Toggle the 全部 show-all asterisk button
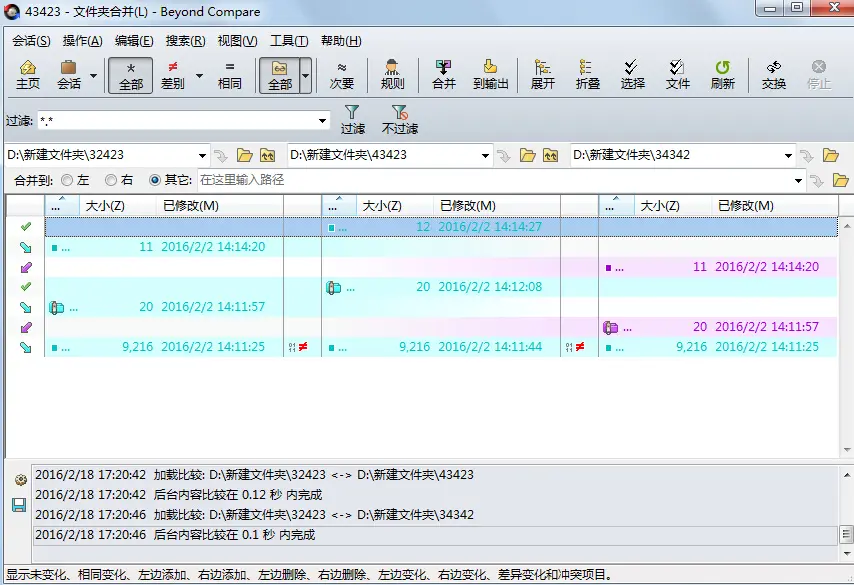This screenshot has width=854, height=585. [x=130, y=75]
